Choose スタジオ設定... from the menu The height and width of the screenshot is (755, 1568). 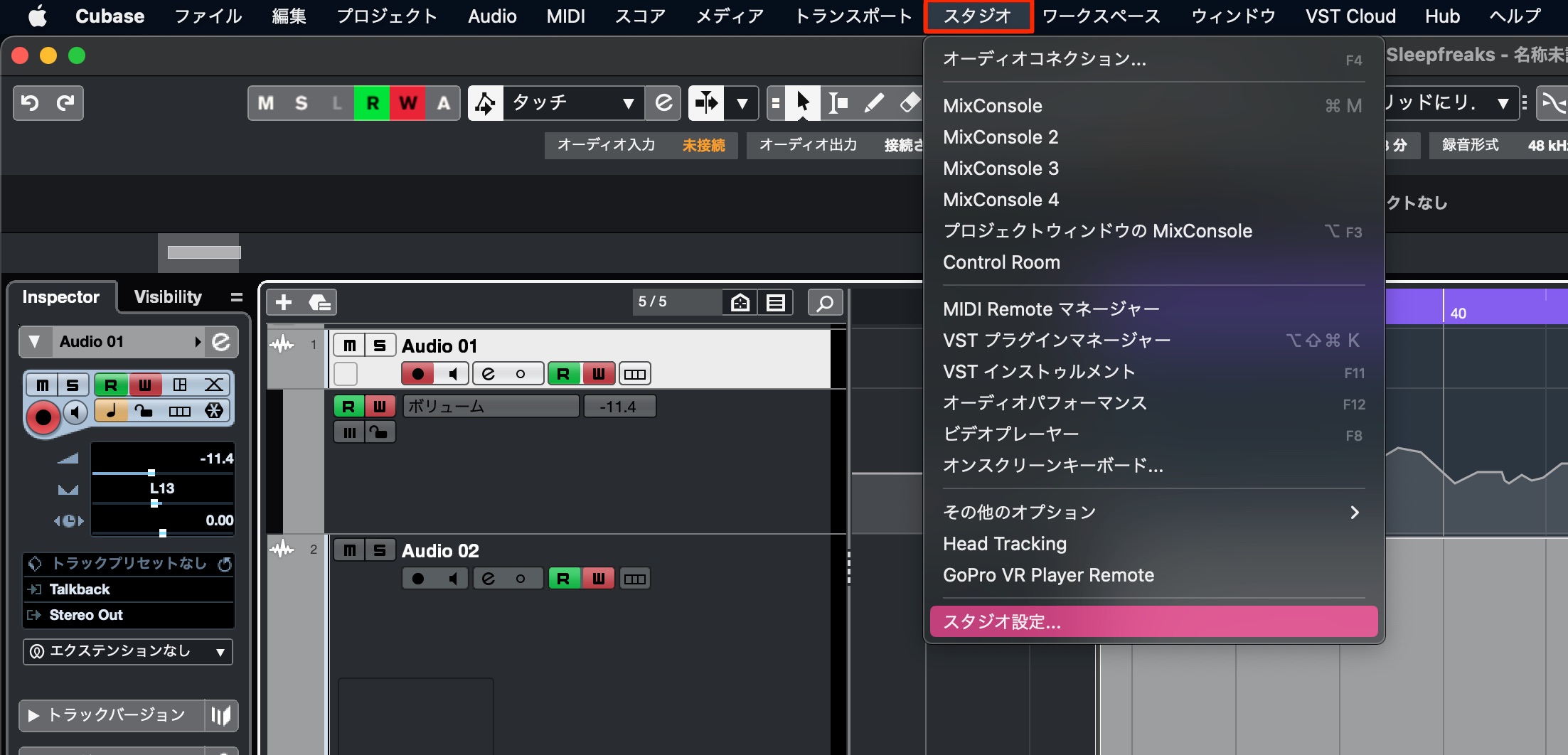(x=1153, y=622)
